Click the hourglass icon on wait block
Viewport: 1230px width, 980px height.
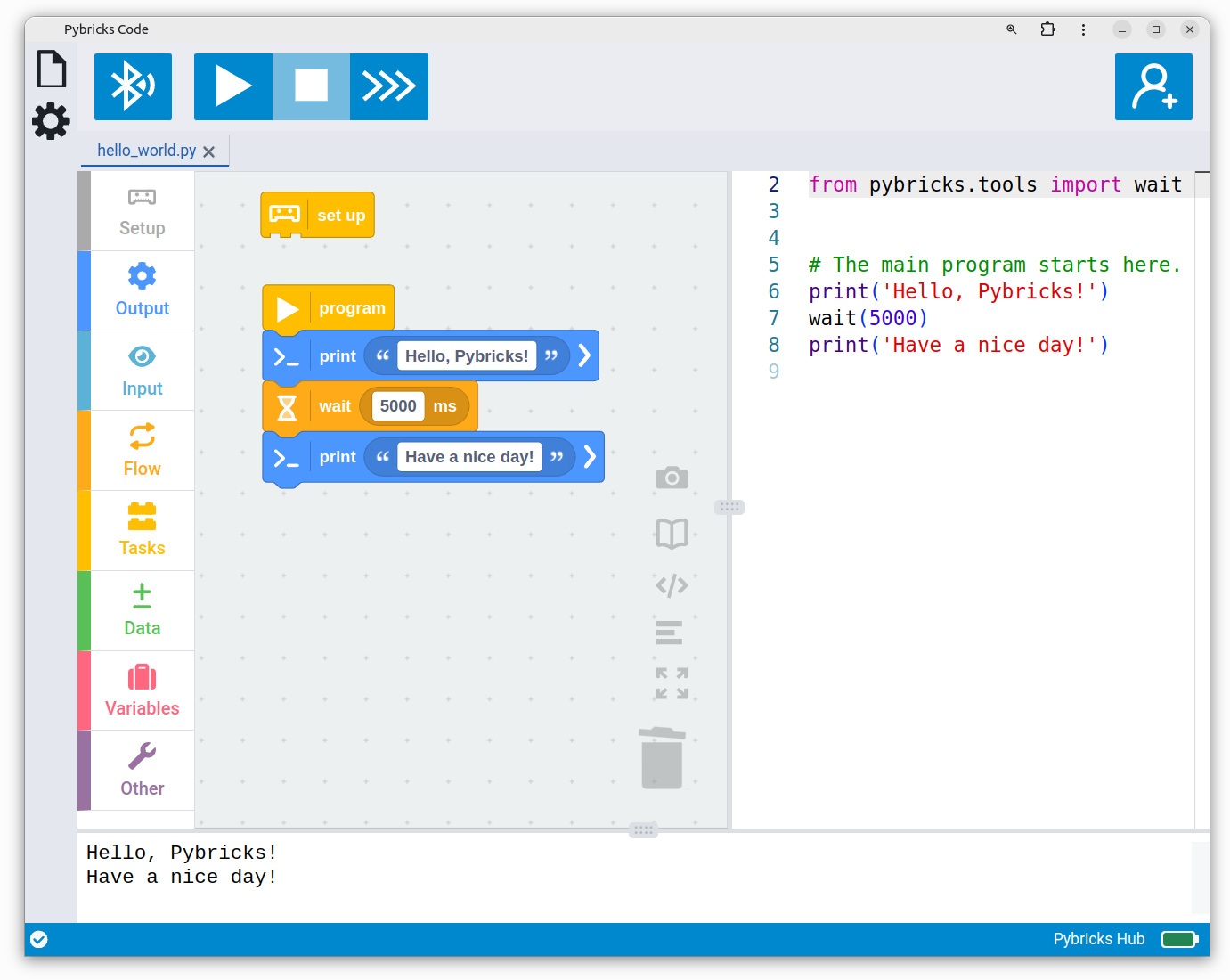(287, 407)
